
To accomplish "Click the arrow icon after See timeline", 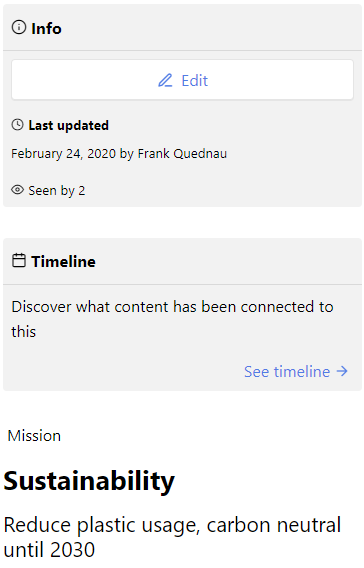I will [342, 371].
